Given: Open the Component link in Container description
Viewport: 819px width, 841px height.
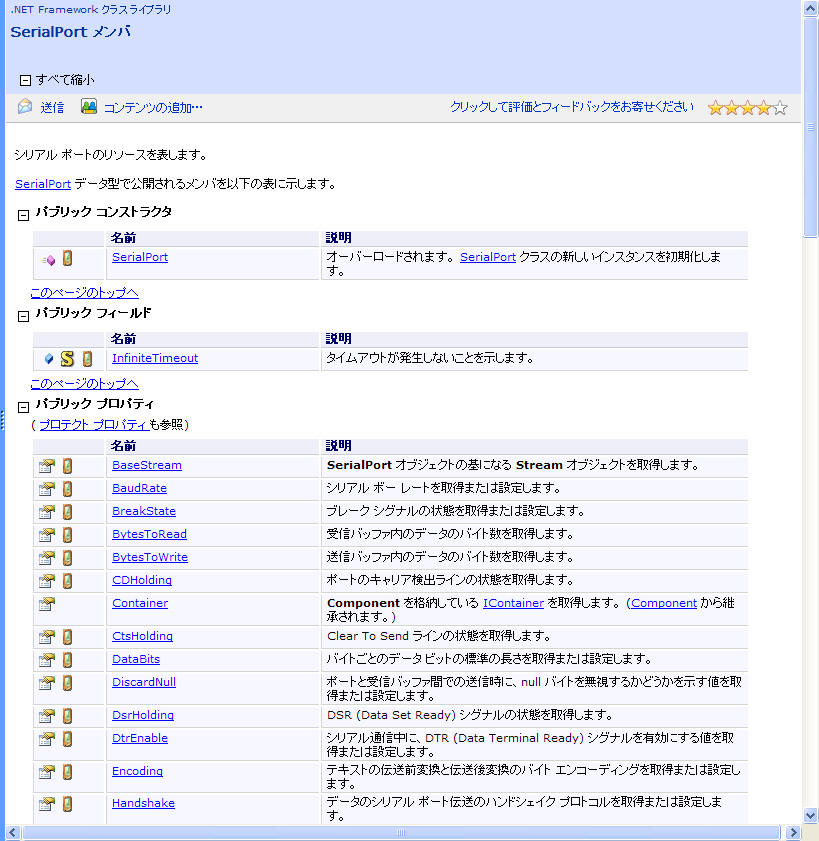Looking at the screenshot, I should pos(664,603).
